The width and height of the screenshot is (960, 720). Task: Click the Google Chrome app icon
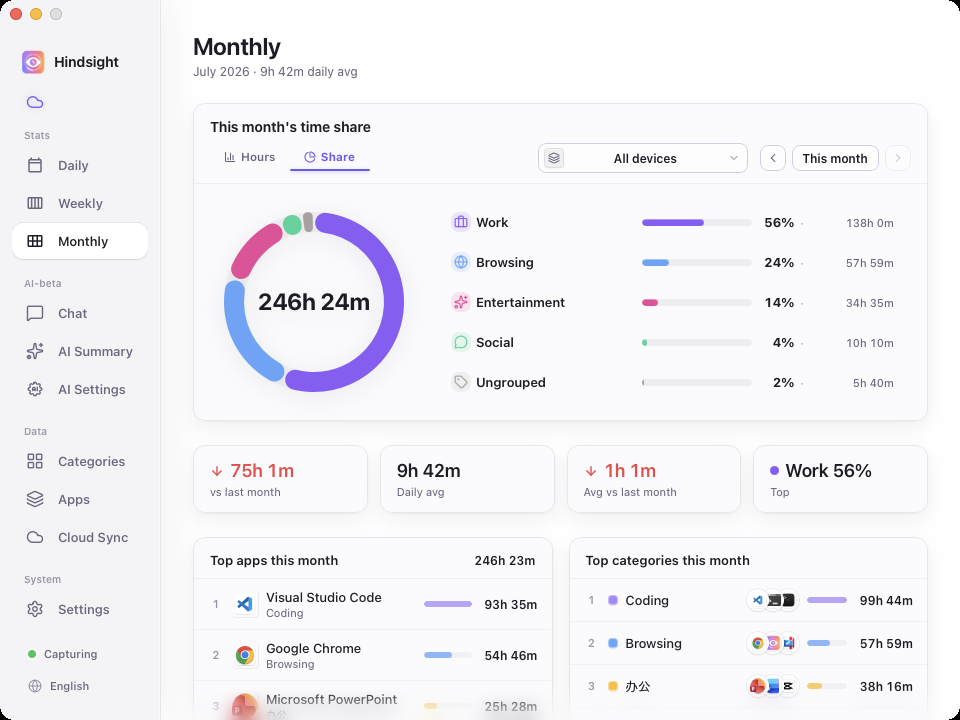245,655
